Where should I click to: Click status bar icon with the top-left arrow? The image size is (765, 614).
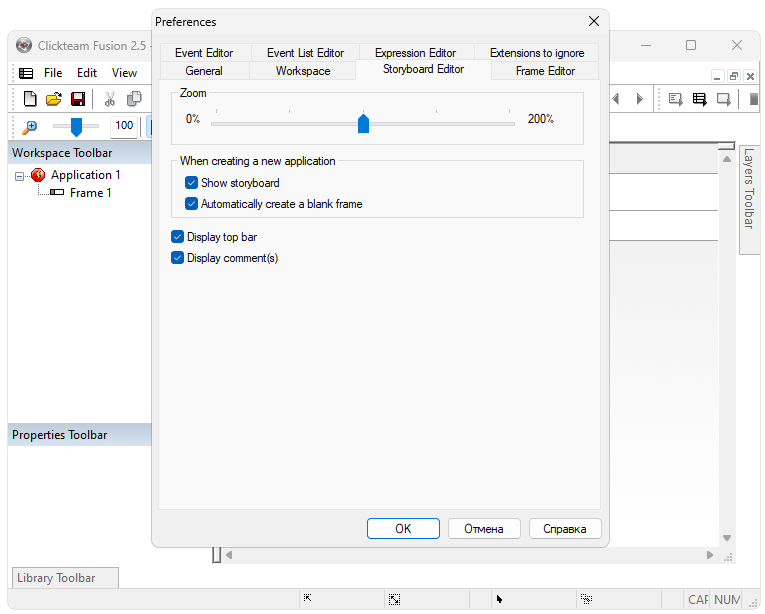pos(307,598)
